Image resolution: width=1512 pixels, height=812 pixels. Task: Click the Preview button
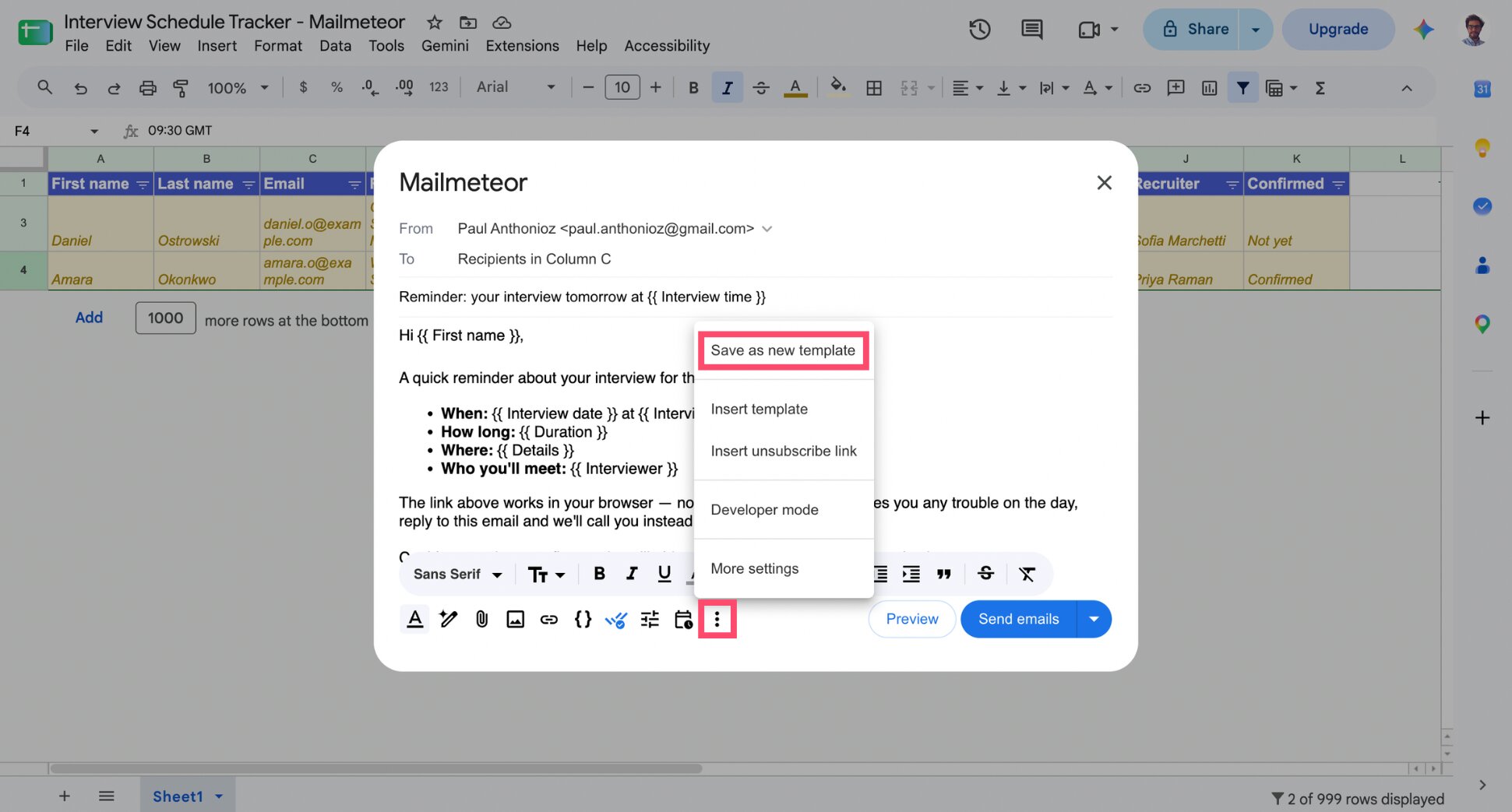pyautogui.click(x=912, y=619)
